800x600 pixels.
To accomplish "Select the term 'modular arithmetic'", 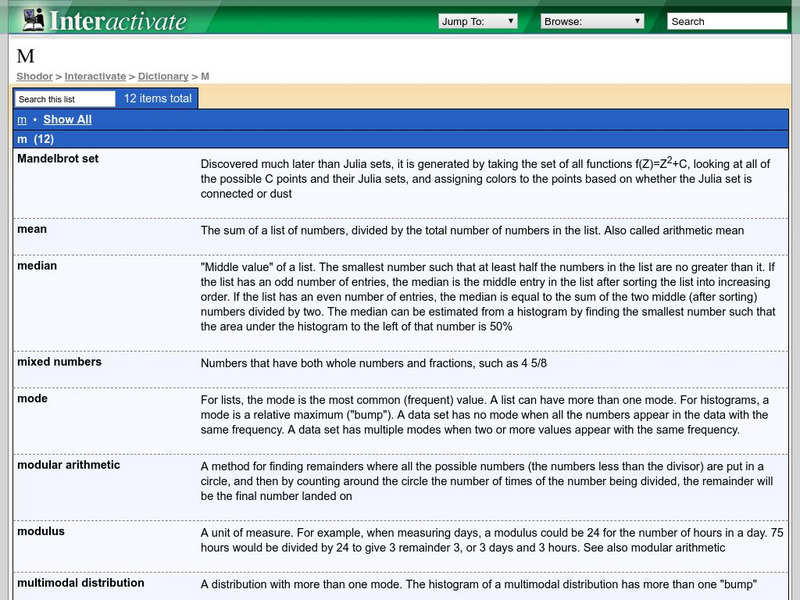I will click(x=68, y=465).
